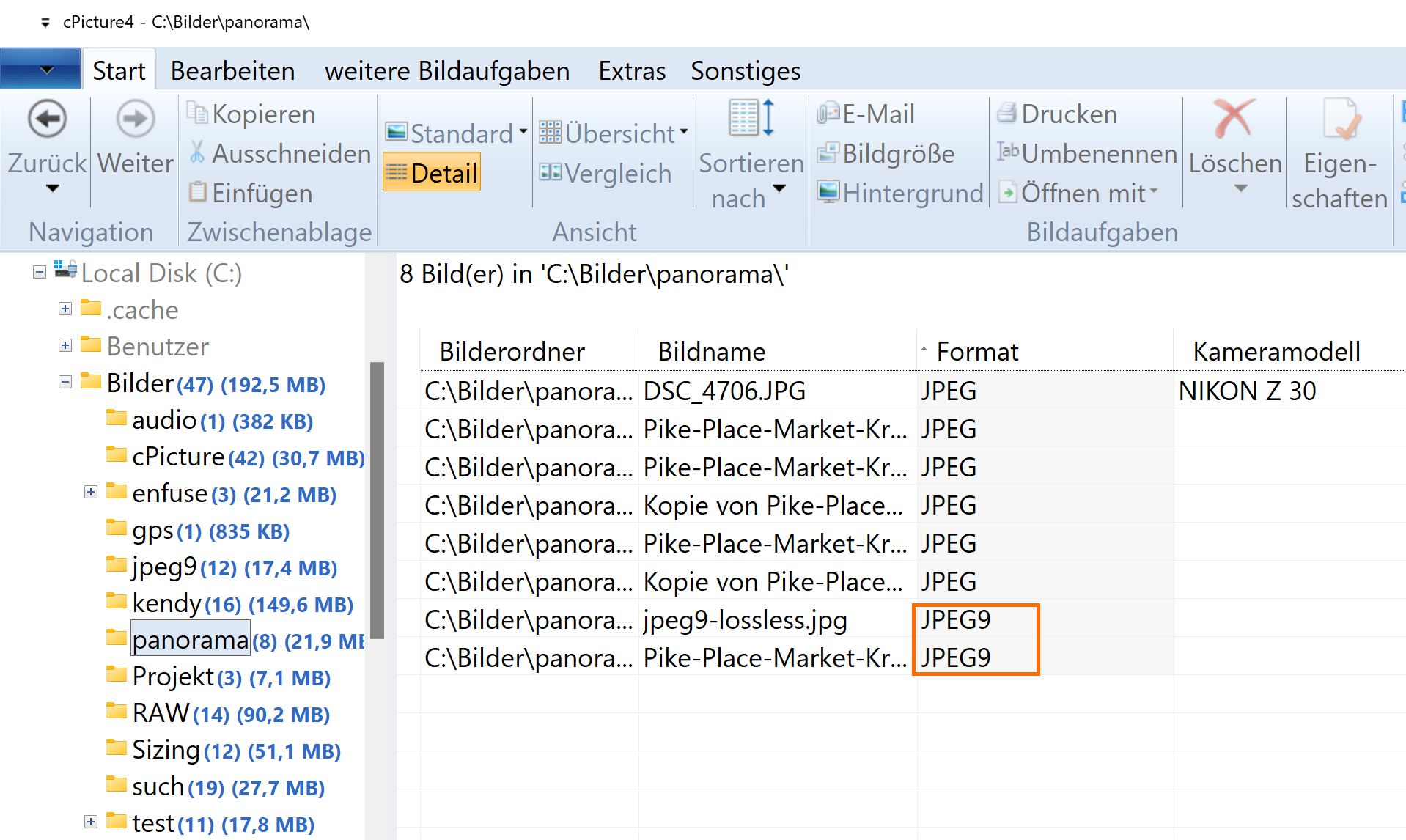Activate the Detail view toggle
This screenshot has width=1406, height=840.
point(432,173)
